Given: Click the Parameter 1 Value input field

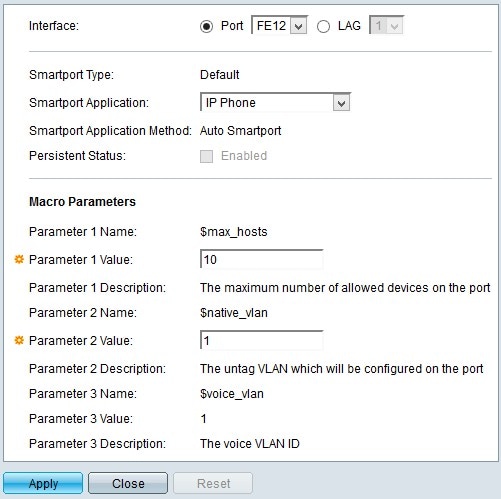Looking at the screenshot, I should (x=262, y=259).
